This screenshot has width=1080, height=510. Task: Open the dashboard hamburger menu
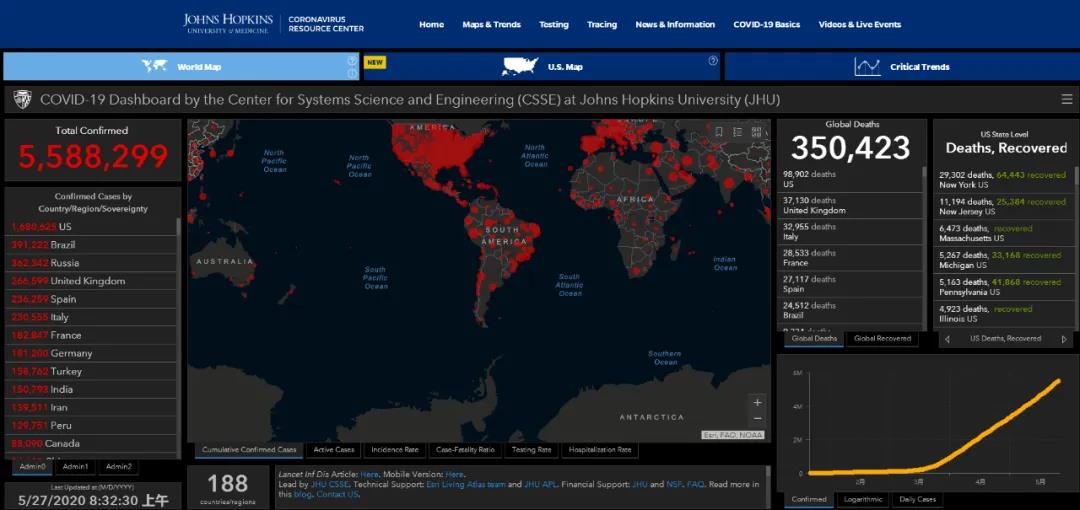point(1067,100)
